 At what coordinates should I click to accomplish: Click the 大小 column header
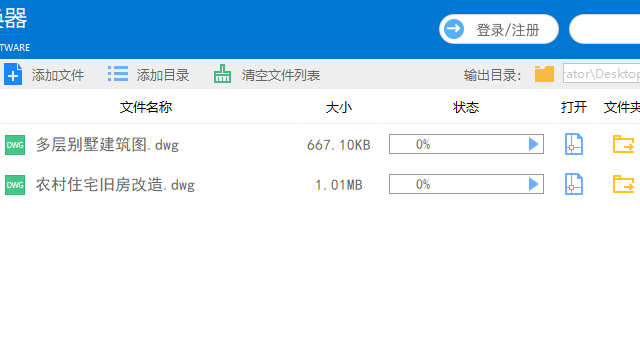(339, 107)
